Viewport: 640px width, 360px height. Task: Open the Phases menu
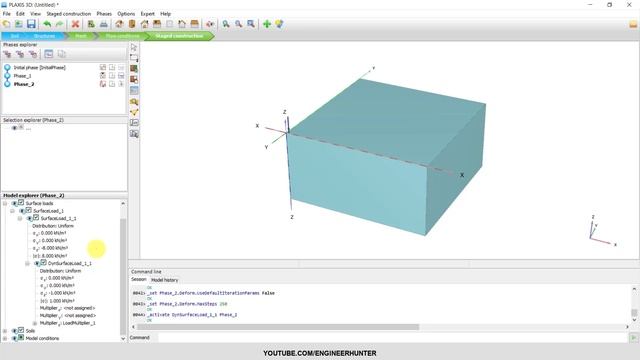pos(104,14)
